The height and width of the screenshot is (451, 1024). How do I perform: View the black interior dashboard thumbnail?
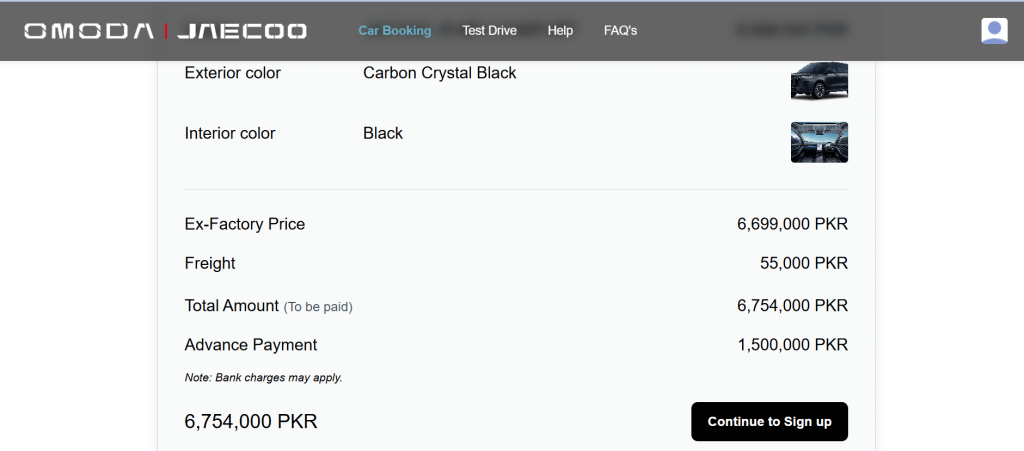pyautogui.click(x=819, y=142)
